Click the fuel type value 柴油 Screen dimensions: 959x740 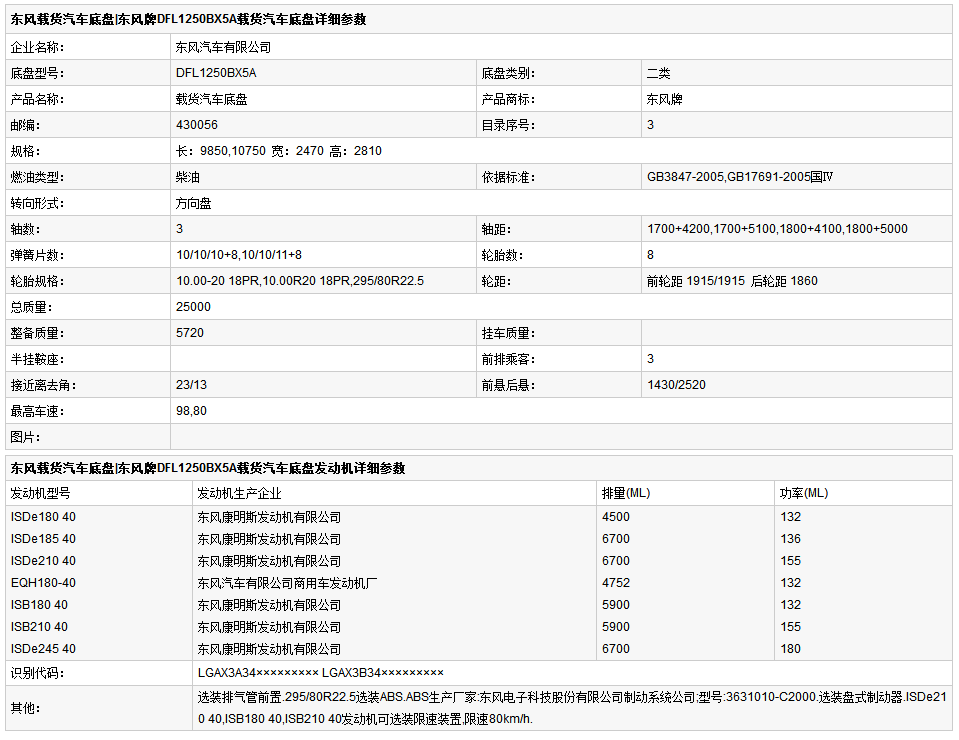point(187,177)
